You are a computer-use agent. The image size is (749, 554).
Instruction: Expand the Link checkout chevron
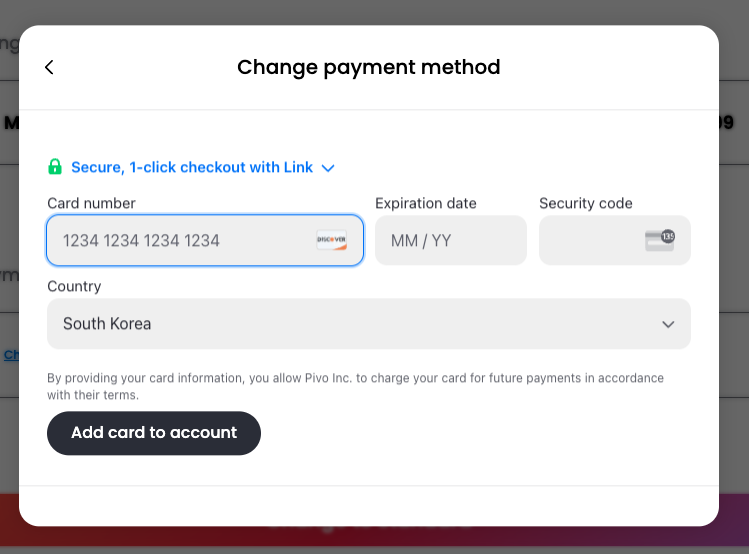(328, 168)
